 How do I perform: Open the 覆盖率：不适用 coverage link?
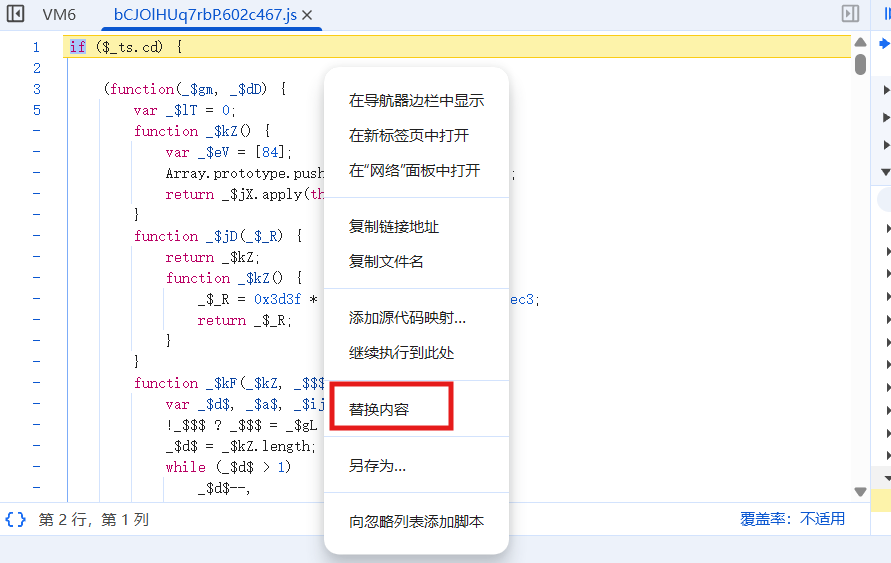coord(792,519)
